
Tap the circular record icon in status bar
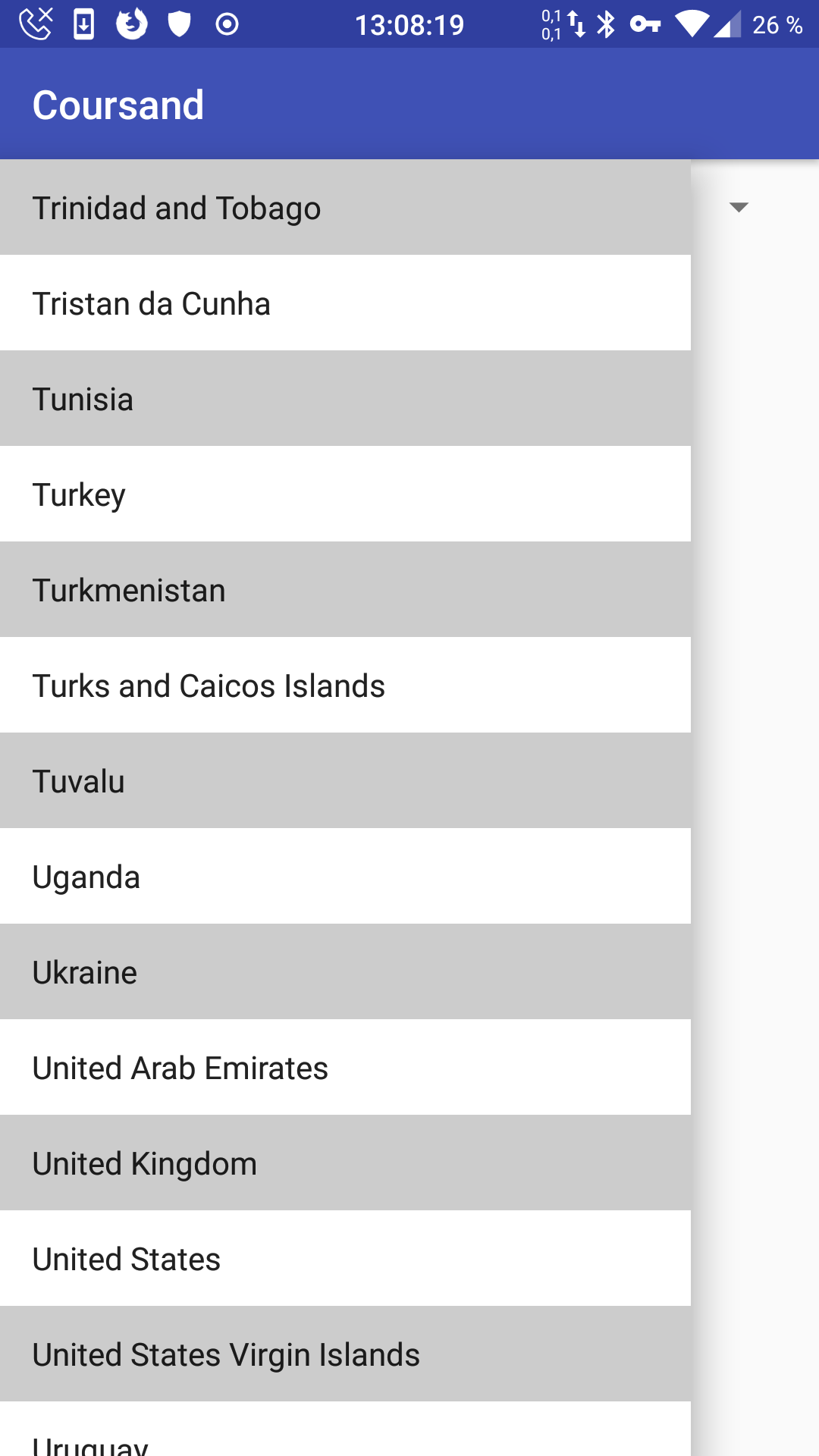click(x=227, y=24)
